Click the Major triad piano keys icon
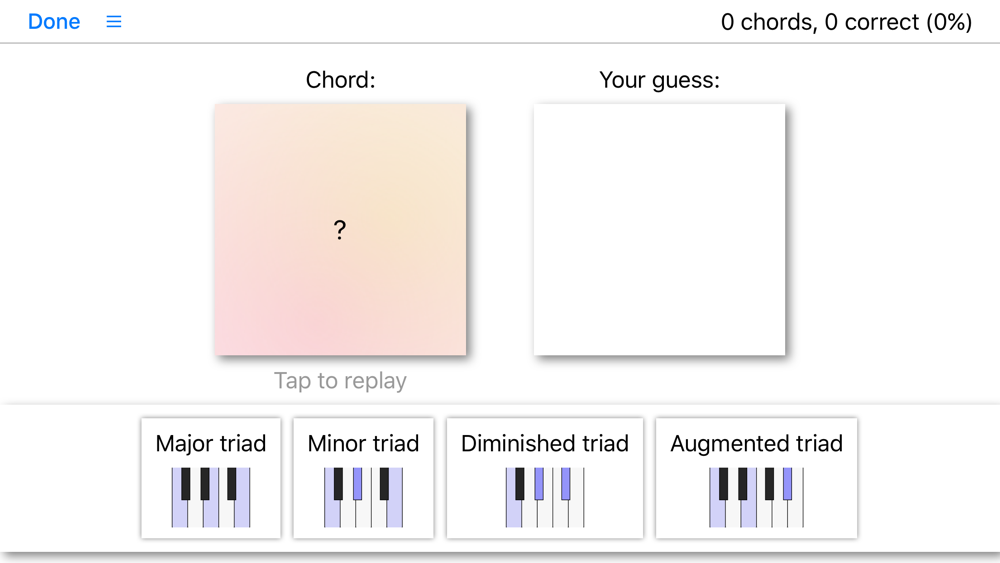The height and width of the screenshot is (563, 1000). (x=211, y=497)
